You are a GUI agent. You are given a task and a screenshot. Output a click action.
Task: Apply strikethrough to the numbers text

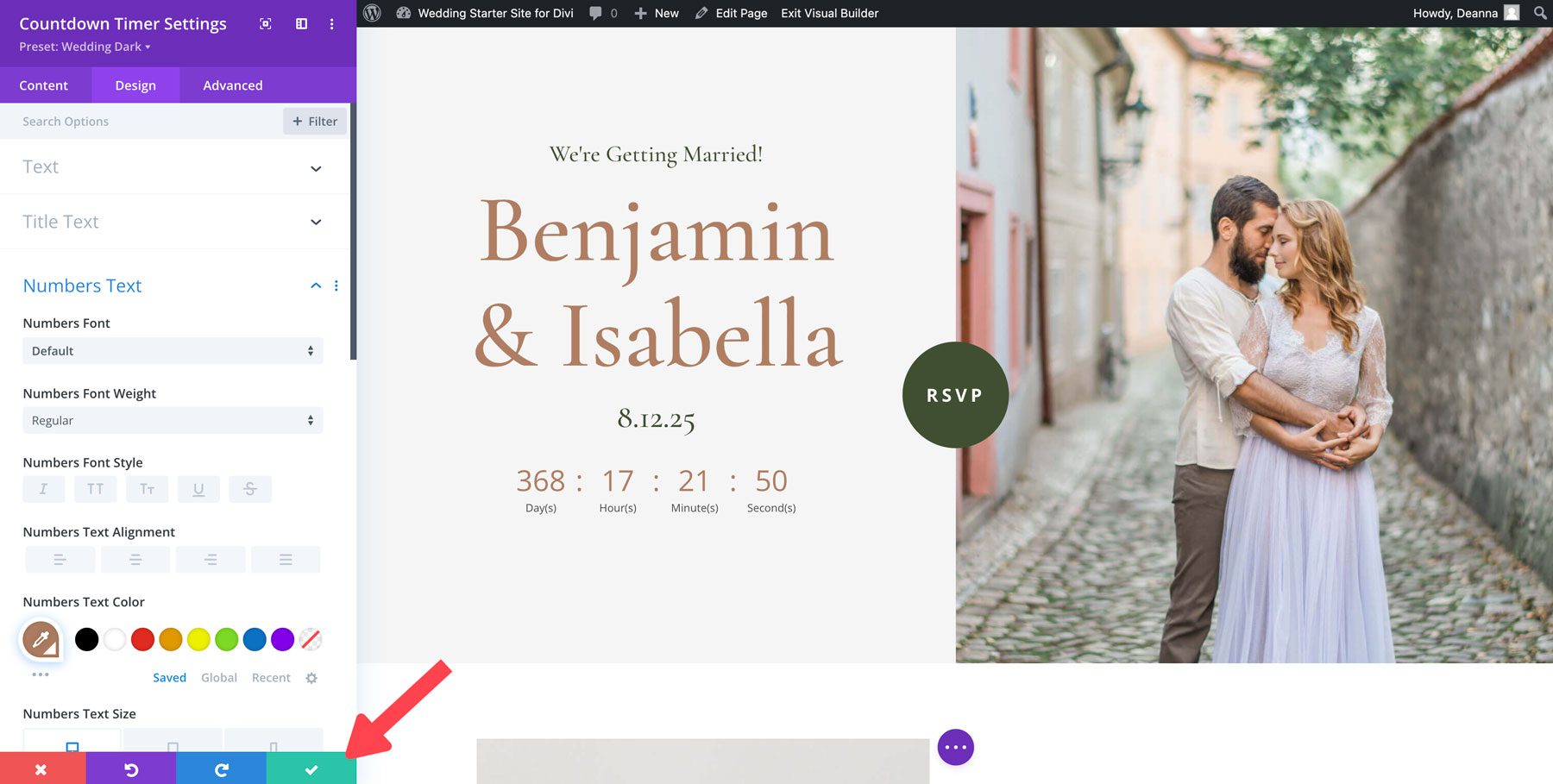click(250, 488)
